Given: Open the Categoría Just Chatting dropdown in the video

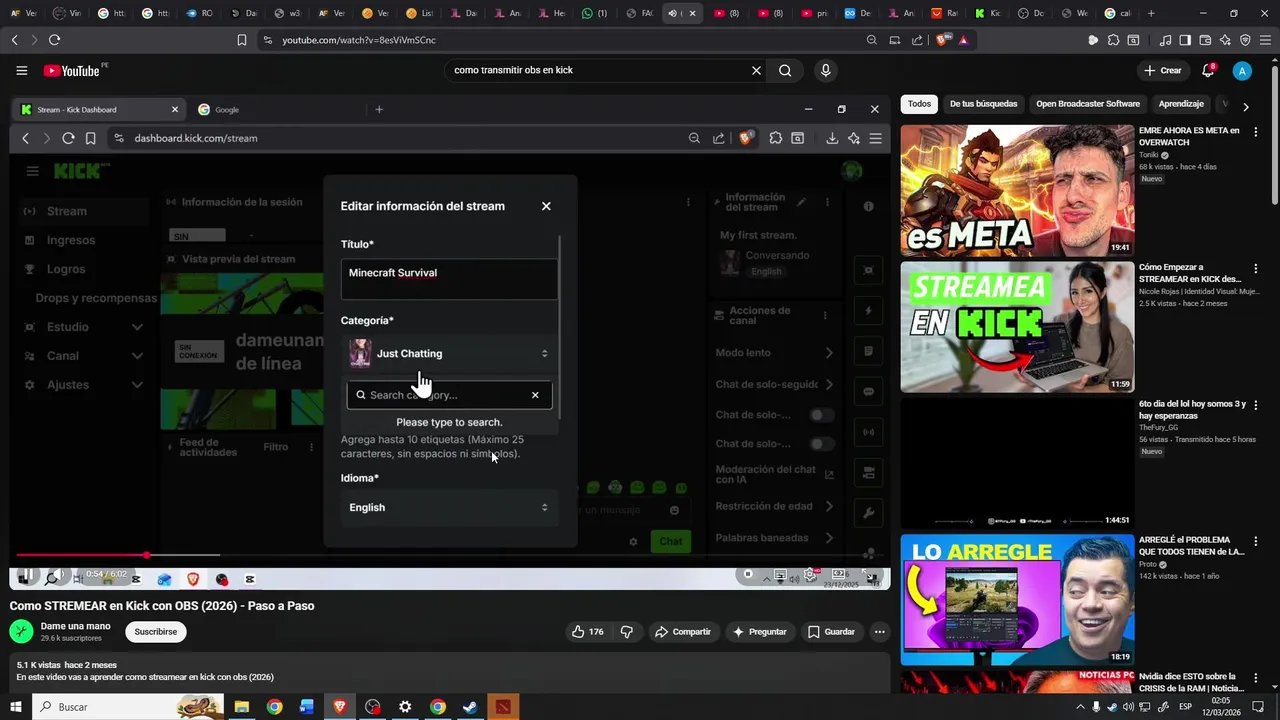Looking at the screenshot, I should coord(449,353).
